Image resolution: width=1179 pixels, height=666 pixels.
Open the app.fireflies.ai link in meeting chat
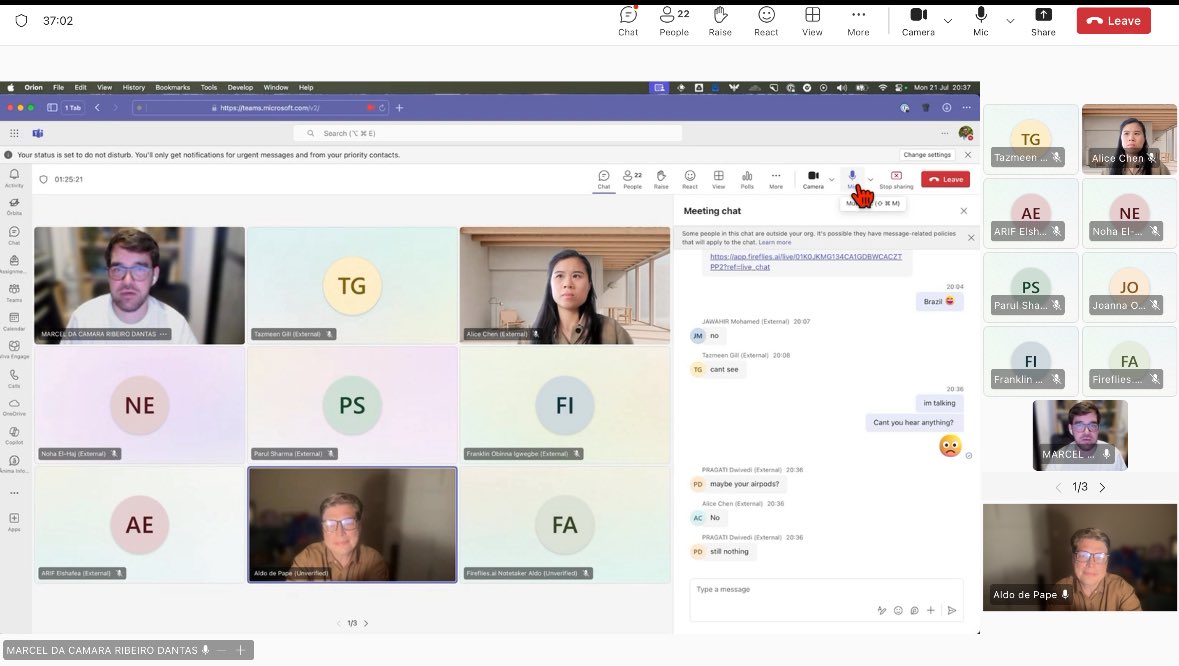pos(805,262)
